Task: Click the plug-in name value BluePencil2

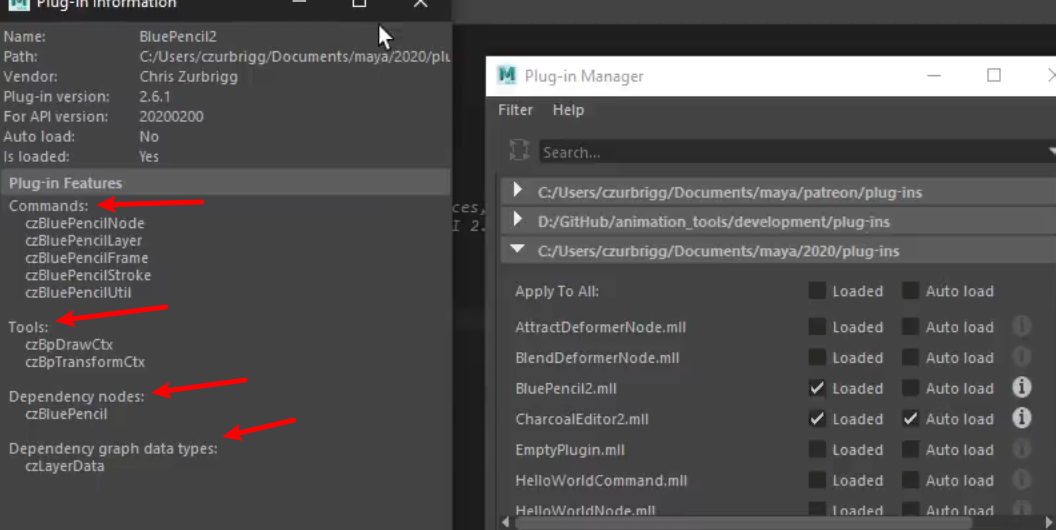Action: point(178,36)
